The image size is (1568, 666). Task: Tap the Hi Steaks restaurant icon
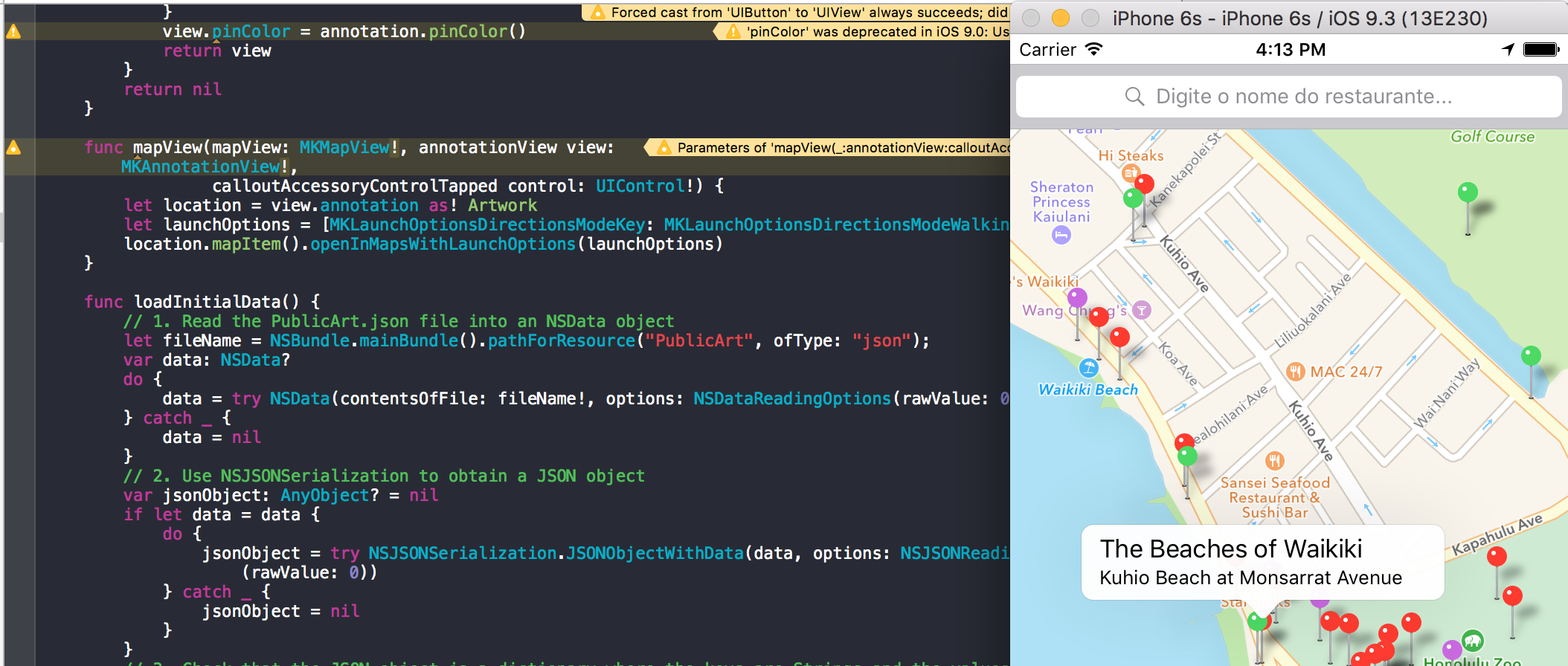[1130, 173]
